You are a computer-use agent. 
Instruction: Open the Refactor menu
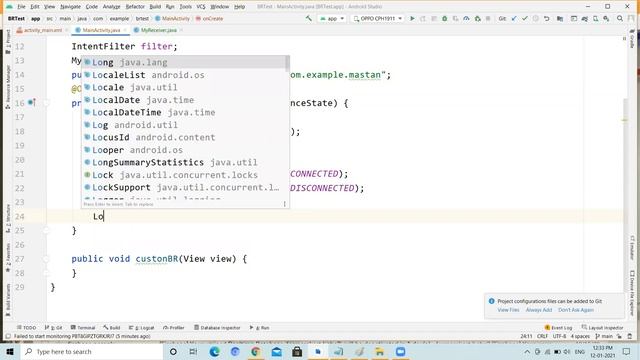tap(135, 7)
